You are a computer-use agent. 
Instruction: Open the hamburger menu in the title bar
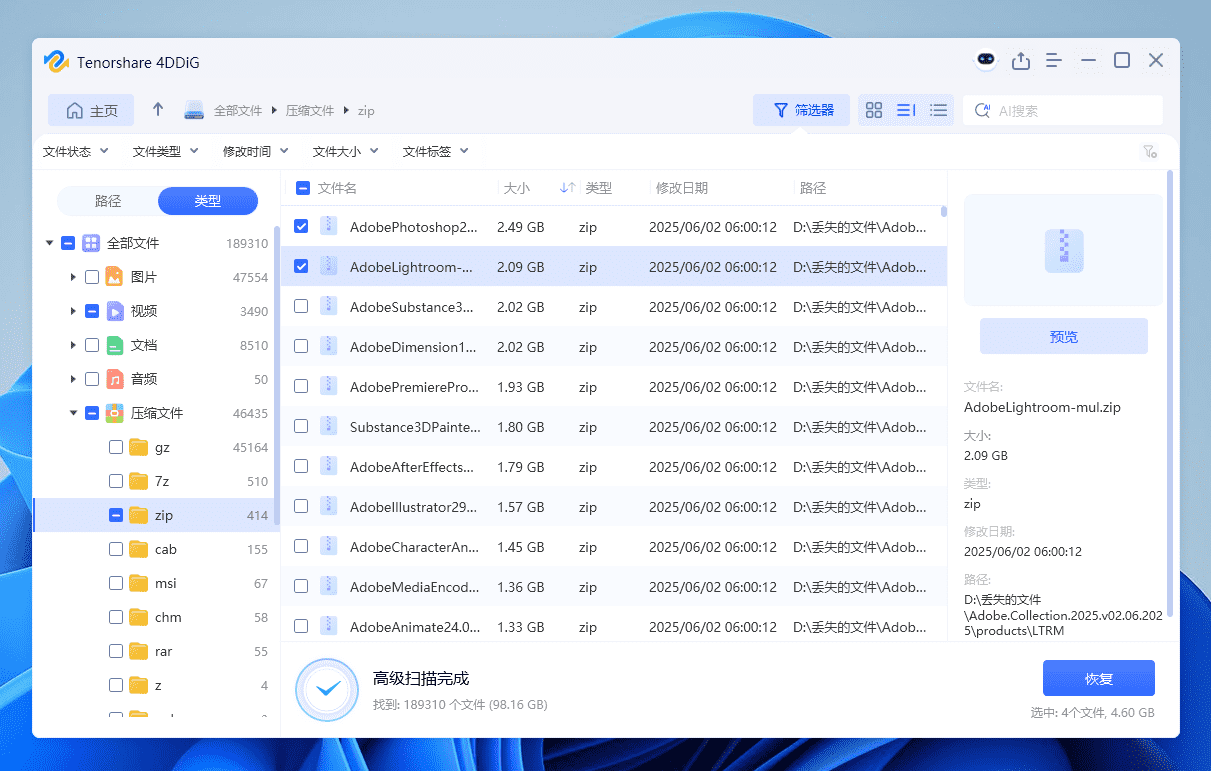pyautogui.click(x=1053, y=60)
